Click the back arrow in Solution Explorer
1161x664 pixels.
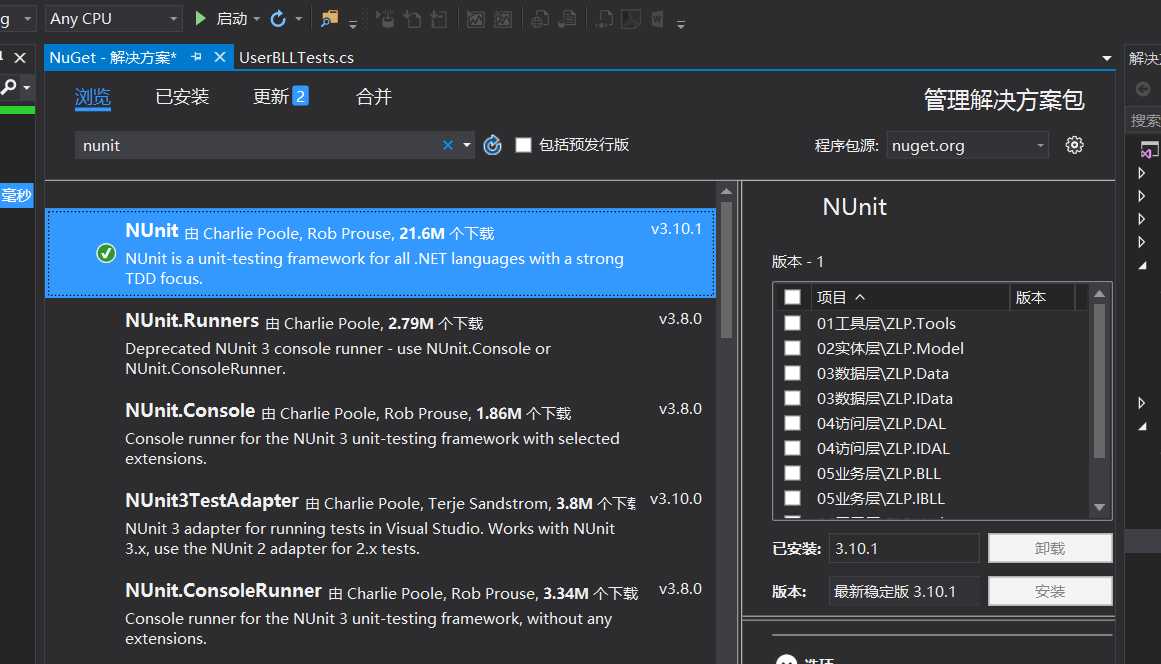point(1142,89)
